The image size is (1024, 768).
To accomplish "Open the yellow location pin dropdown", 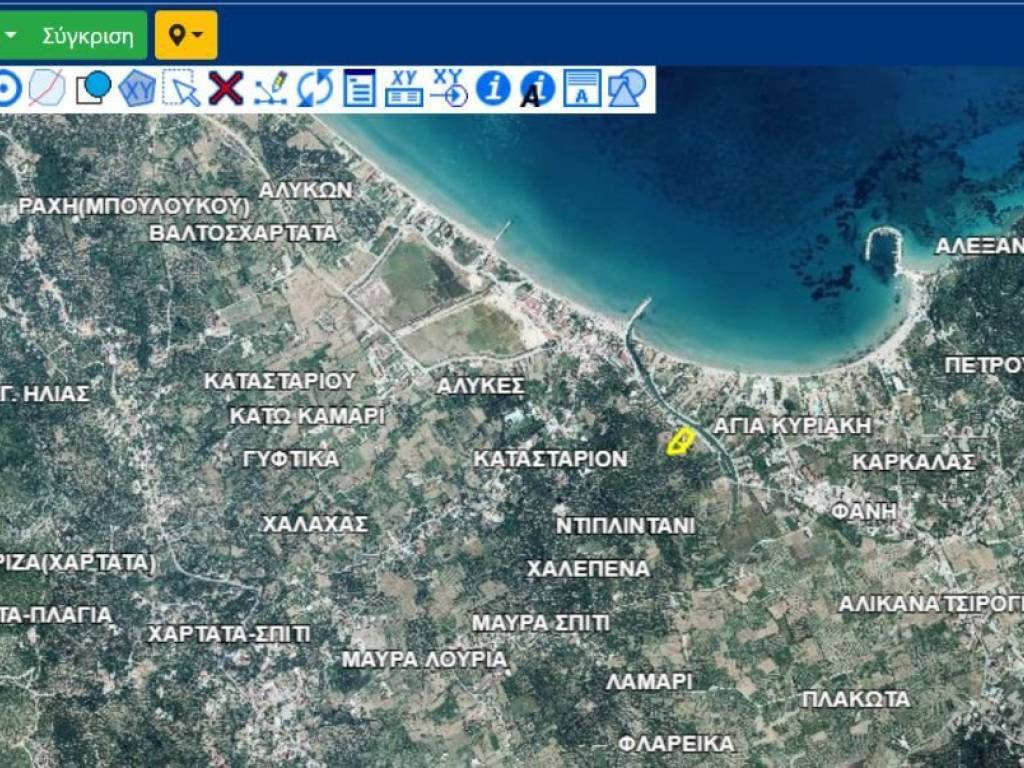I will point(186,36).
